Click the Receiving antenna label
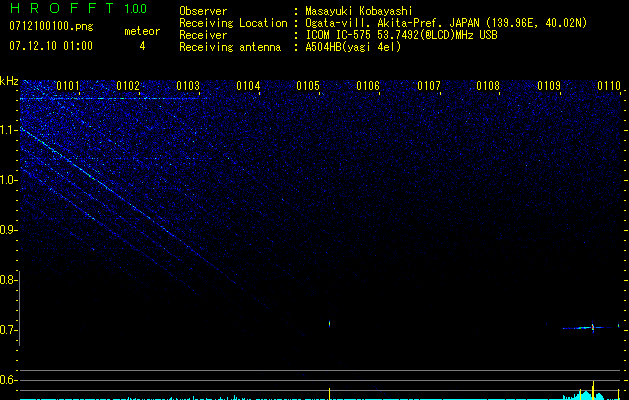Viewport: 629px width, 400px height. pyautogui.click(x=230, y=47)
